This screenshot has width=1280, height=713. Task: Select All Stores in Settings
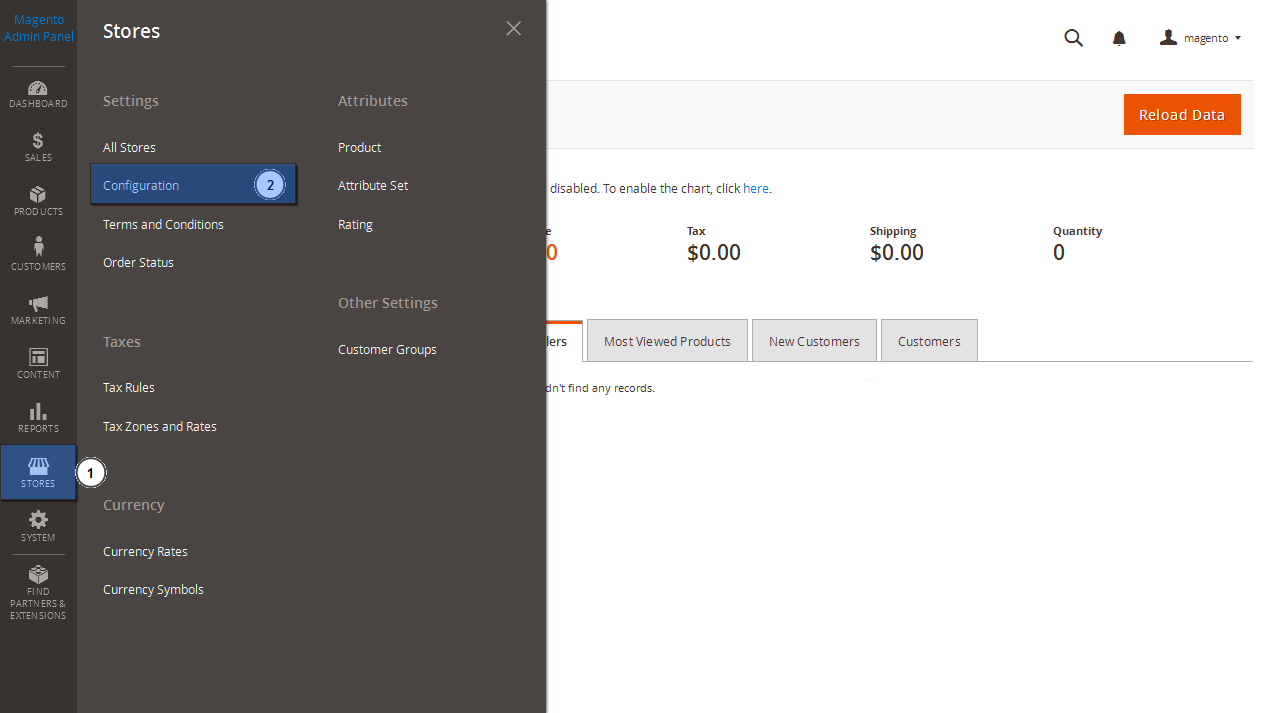coord(129,147)
